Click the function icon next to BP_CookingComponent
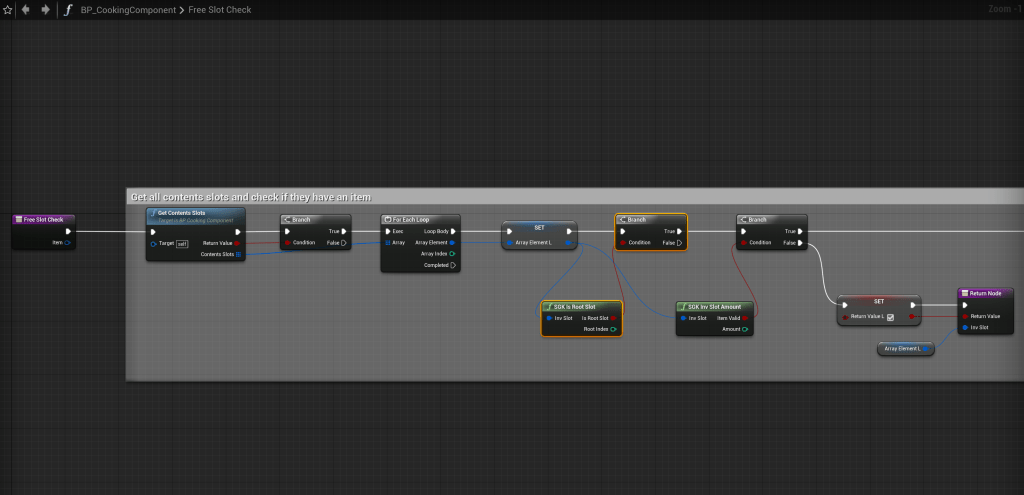 (68, 10)
